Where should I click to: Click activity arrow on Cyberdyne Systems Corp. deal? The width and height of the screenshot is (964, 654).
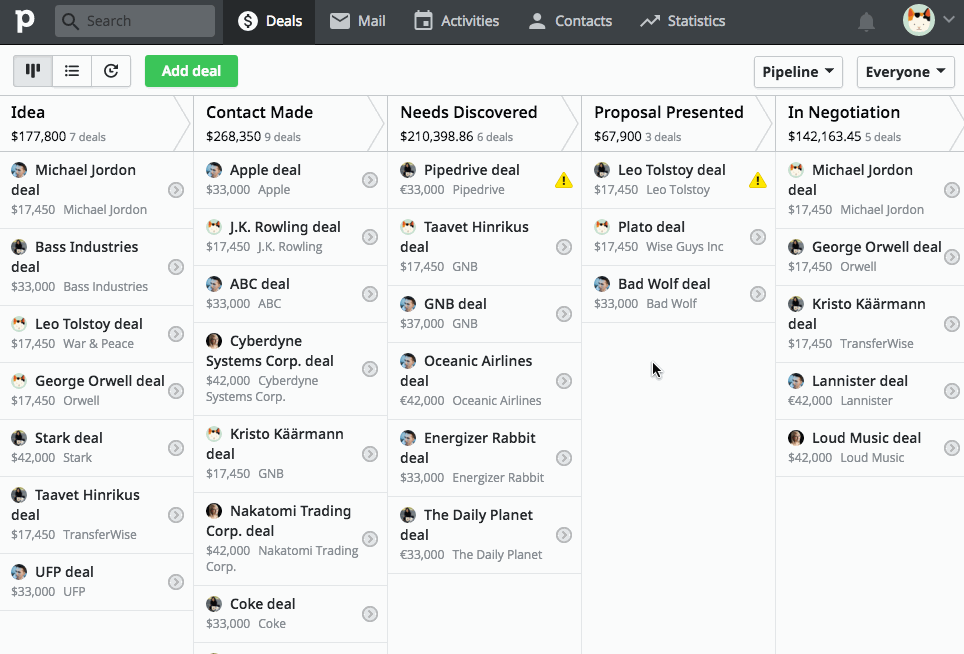pyautogui.click(x=370, y=369)
